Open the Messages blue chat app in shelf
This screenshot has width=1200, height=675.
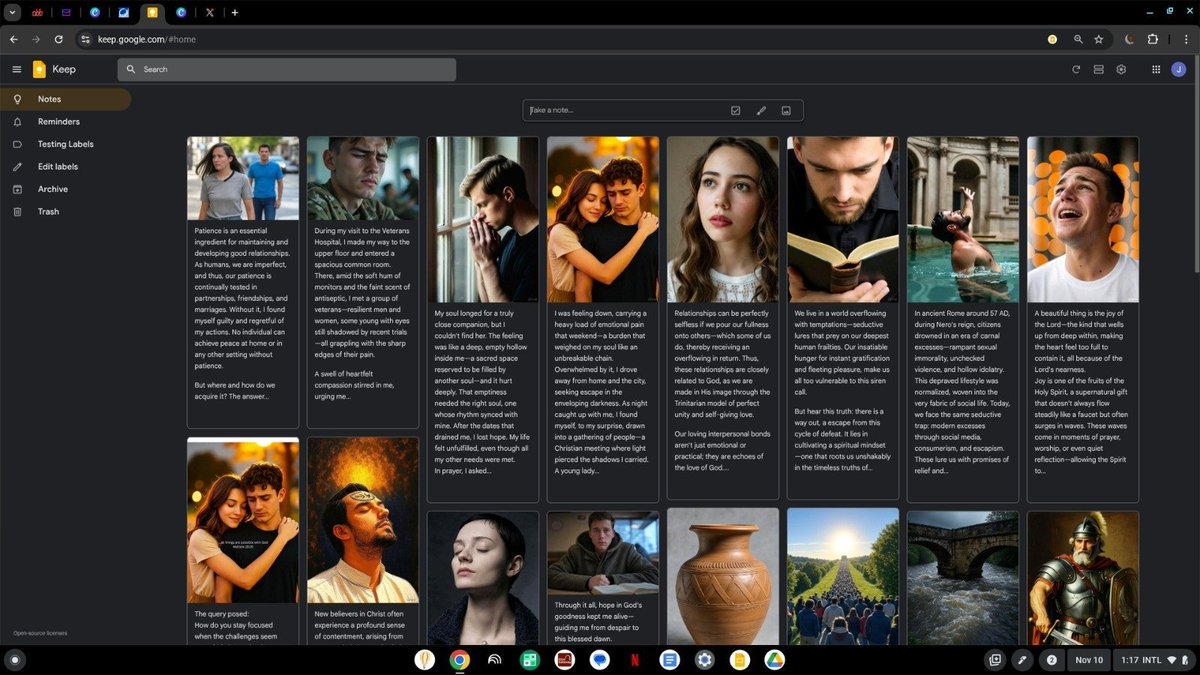pos(600,660)
